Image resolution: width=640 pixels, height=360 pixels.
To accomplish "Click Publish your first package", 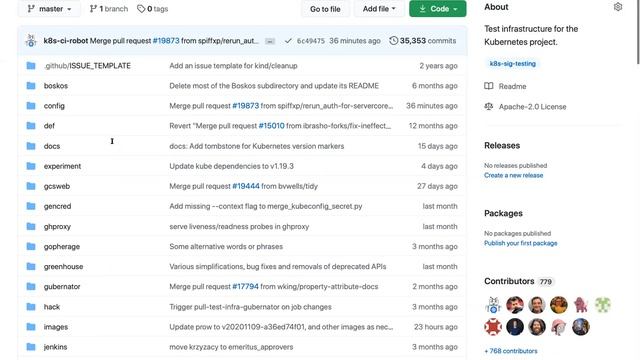I will coord(520,243).
